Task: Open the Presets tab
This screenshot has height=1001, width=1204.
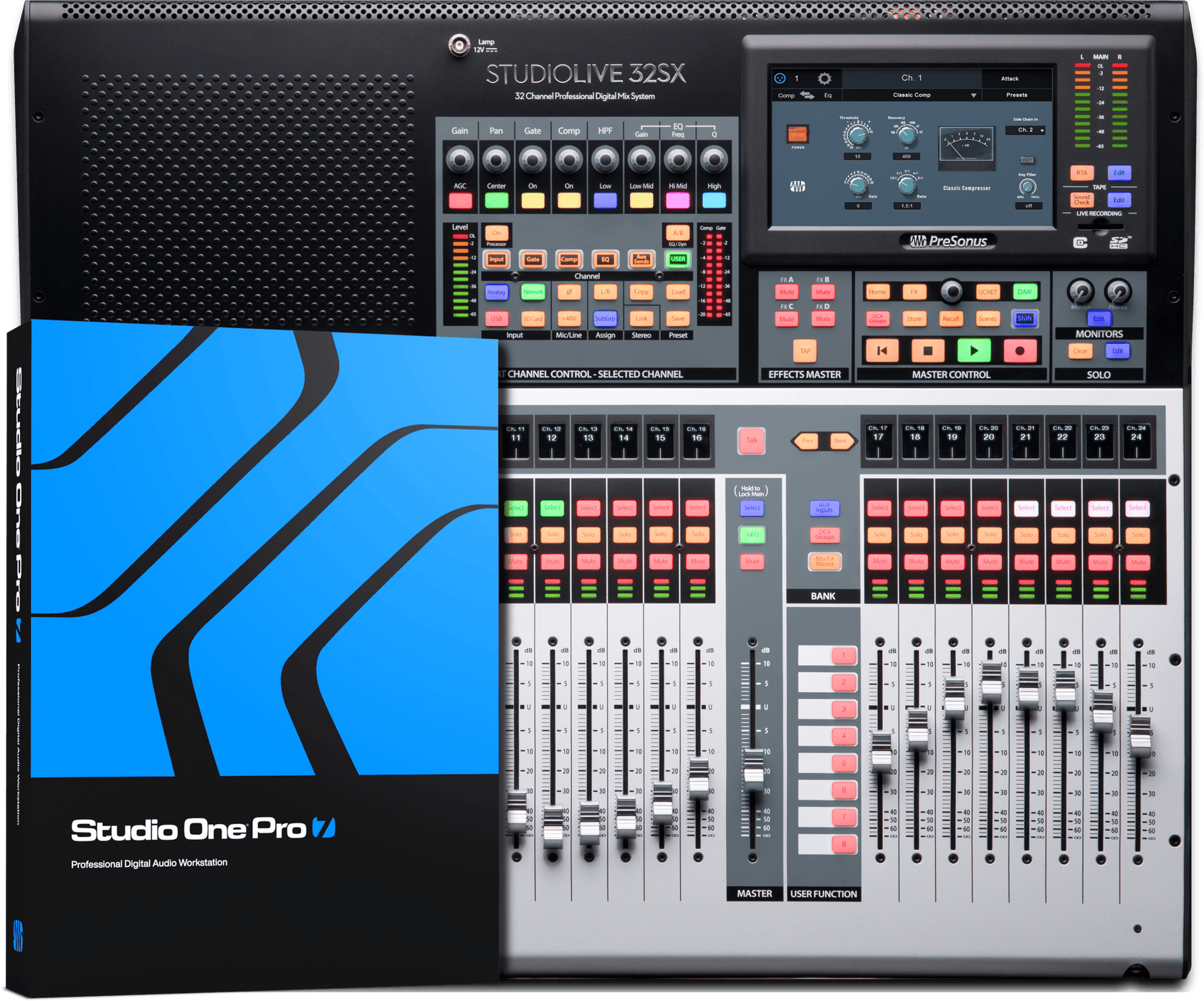Action: pyautogui.click(x=1017, y=94)
